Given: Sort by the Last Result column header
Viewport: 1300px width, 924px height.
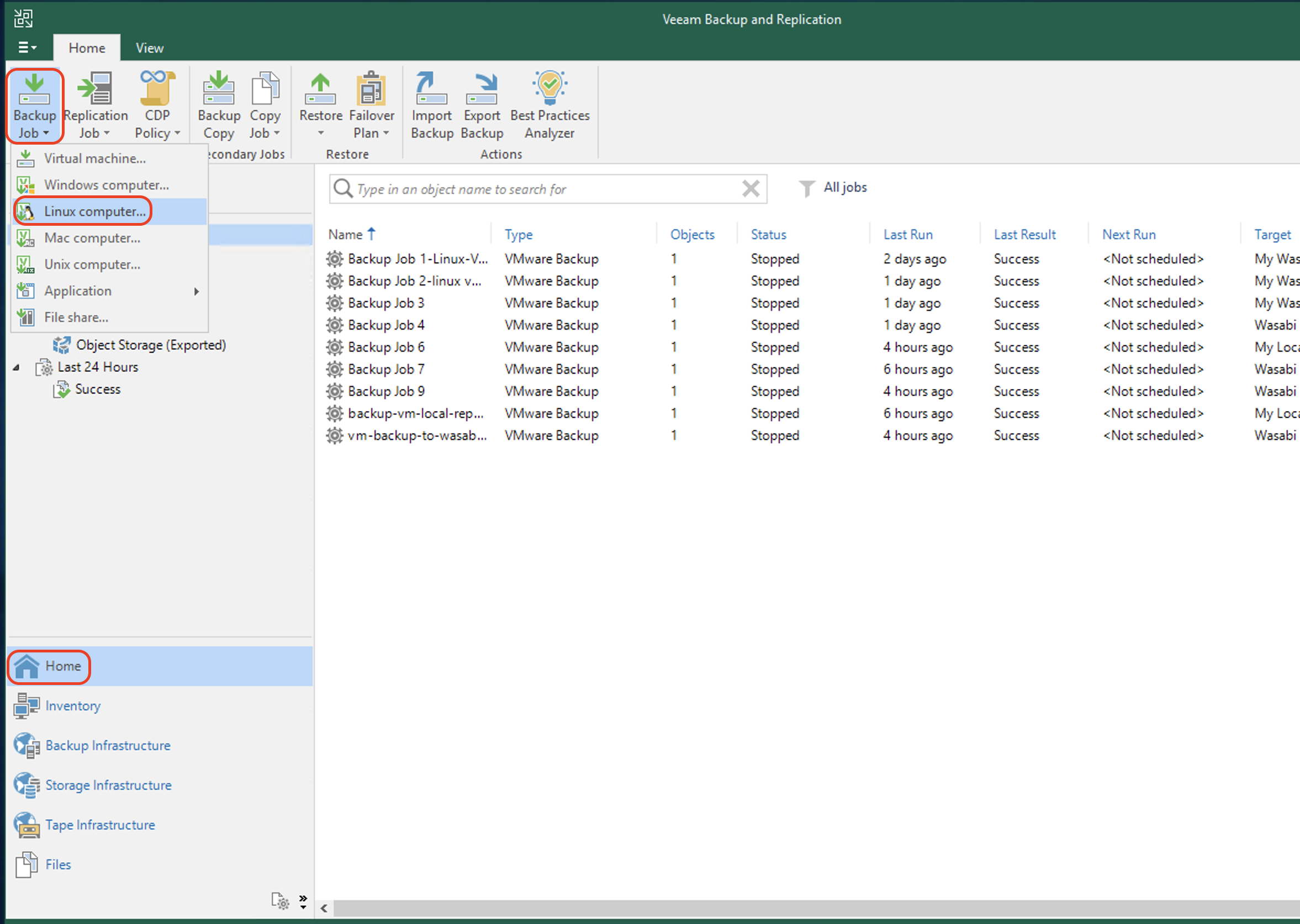Looking at the screenshot, I should click(1024, 235).
